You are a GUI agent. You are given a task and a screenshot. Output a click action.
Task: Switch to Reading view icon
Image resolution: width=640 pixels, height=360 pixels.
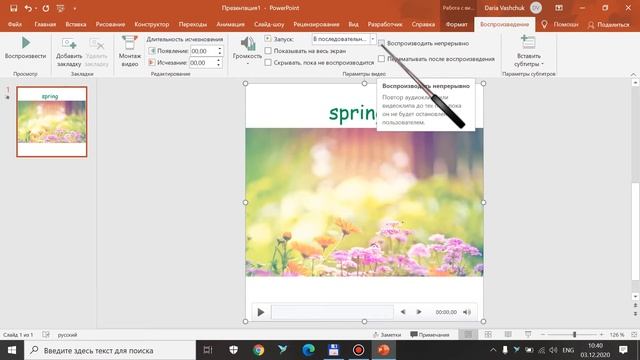click(508, 335)
